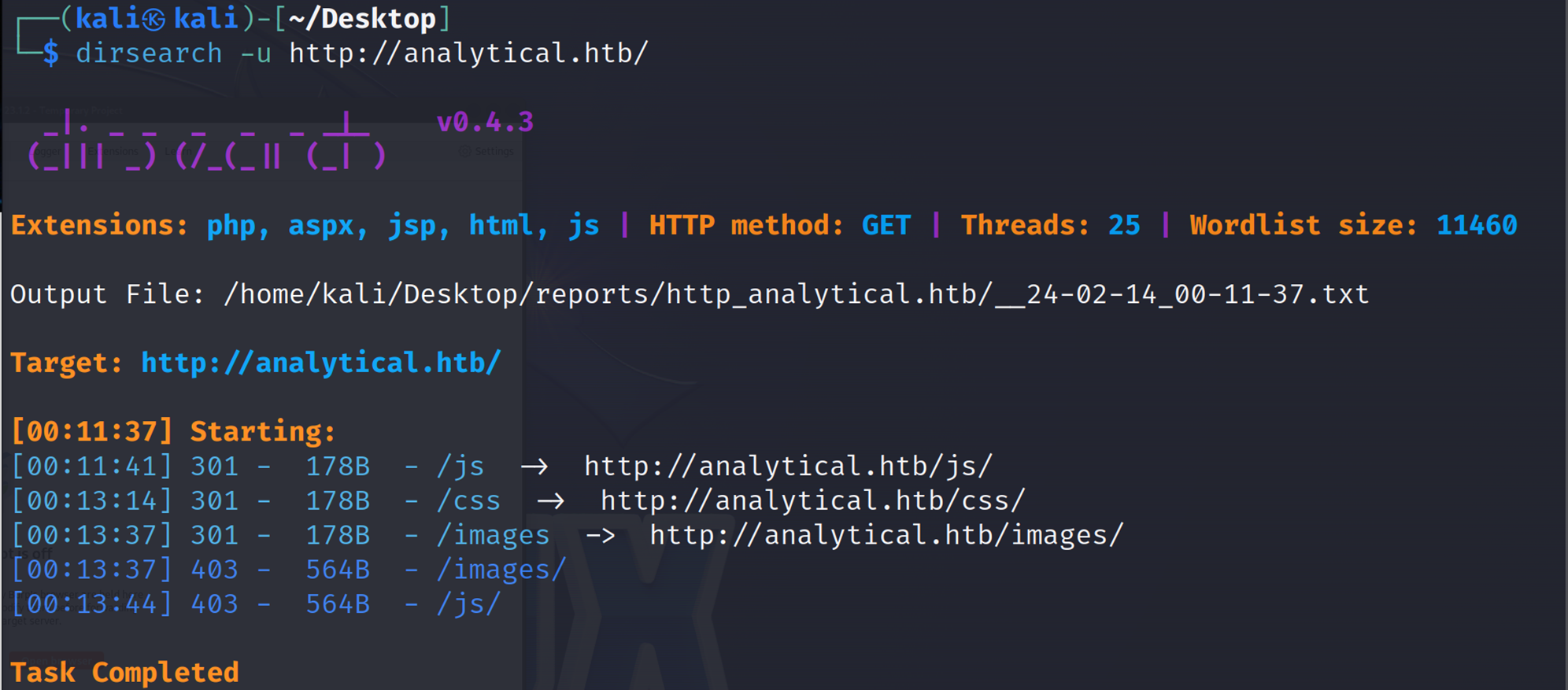Click the [00:11:37] Starting line

coord(172,431)
